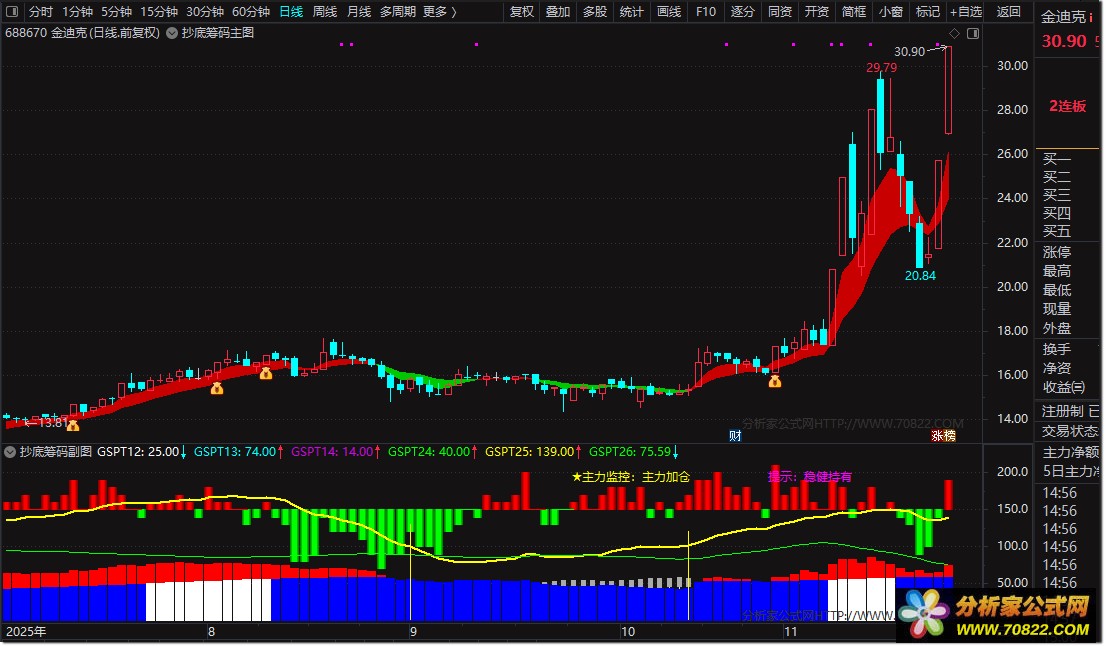Toggle the left sidebar panel icon
Image resolution: width=1106 pixels, height=646 pixels.
tap(12, 11)
